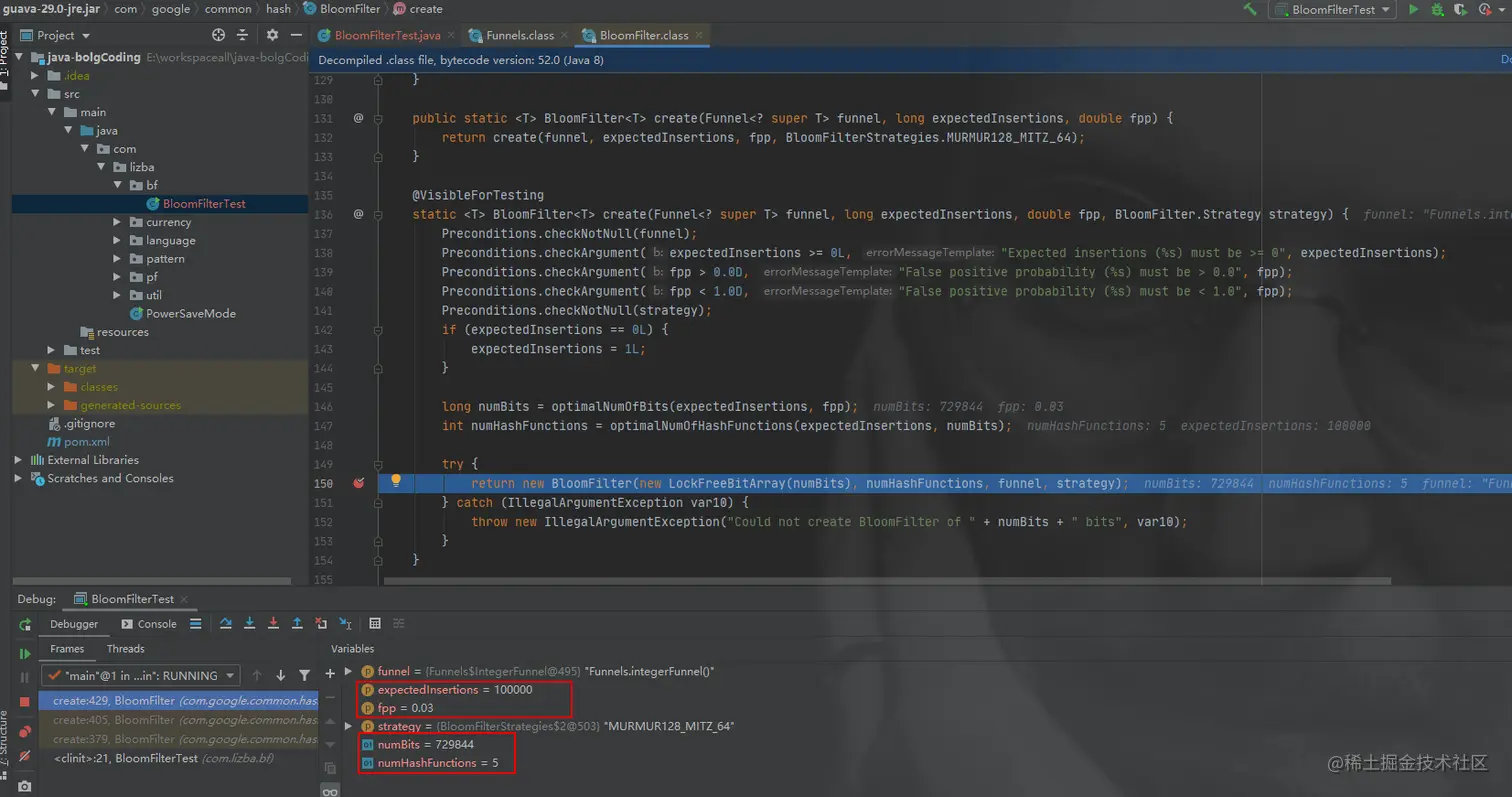The width and height of the screenshot is (1512, 797).
Task: Collapse the src folder
Action: (x=37, y=93)
